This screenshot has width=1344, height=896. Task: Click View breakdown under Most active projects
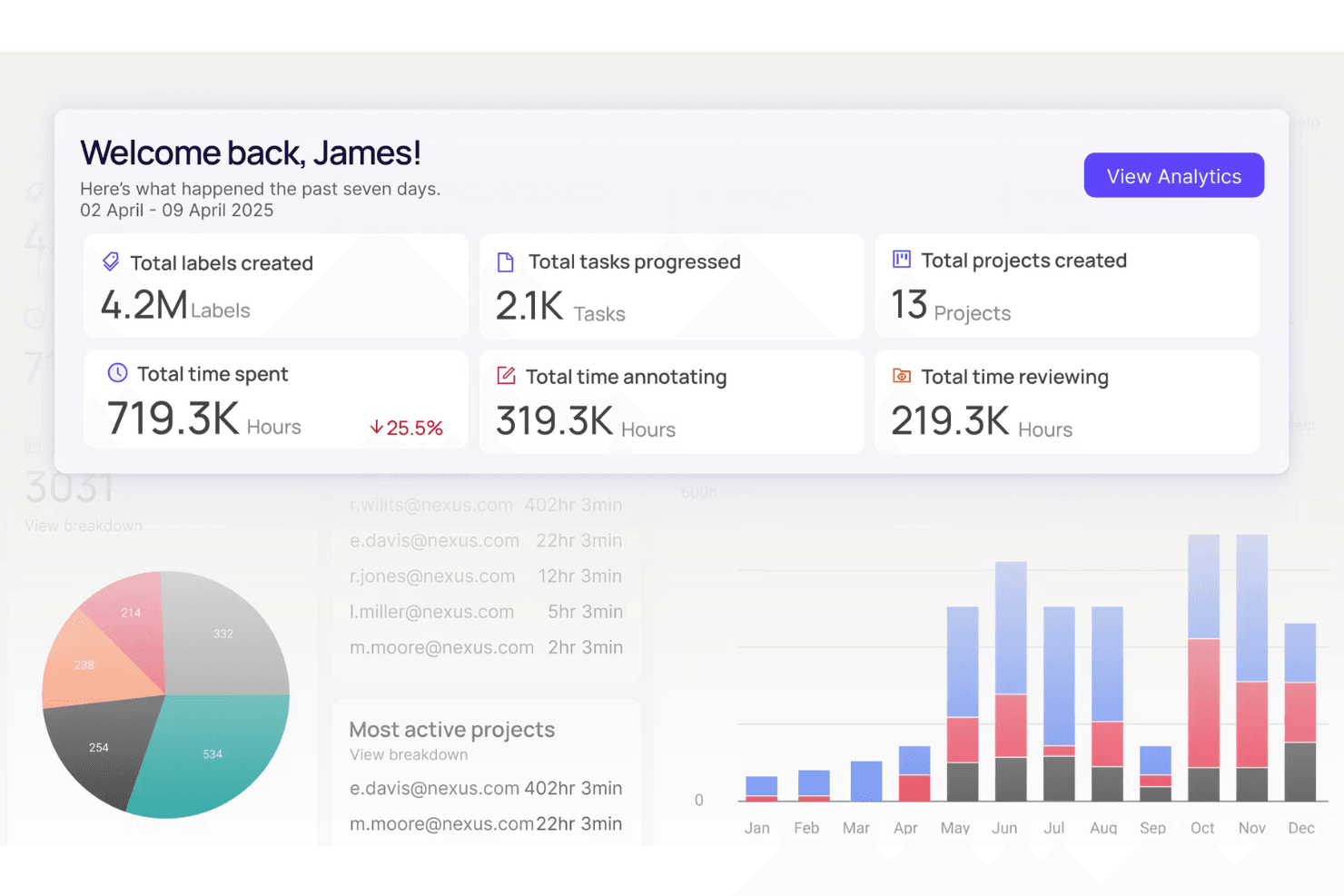click(x=409, y=754)
